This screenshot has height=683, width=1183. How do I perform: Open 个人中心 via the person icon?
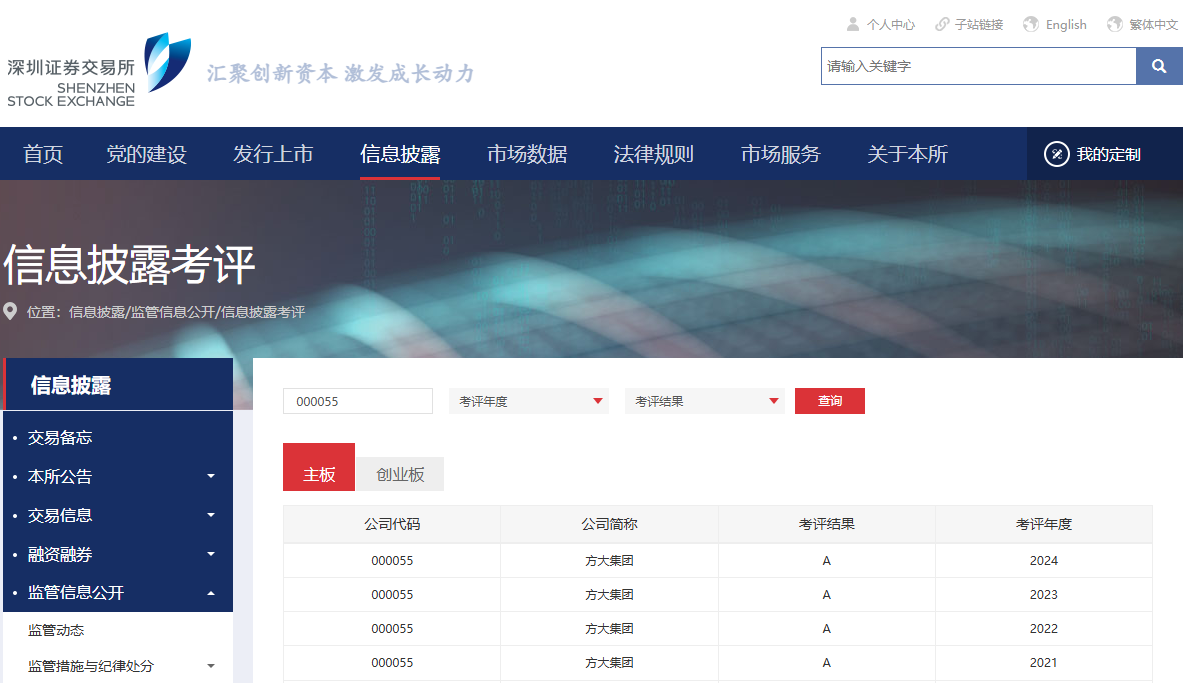pyautogui.click(x=853, y=23)
